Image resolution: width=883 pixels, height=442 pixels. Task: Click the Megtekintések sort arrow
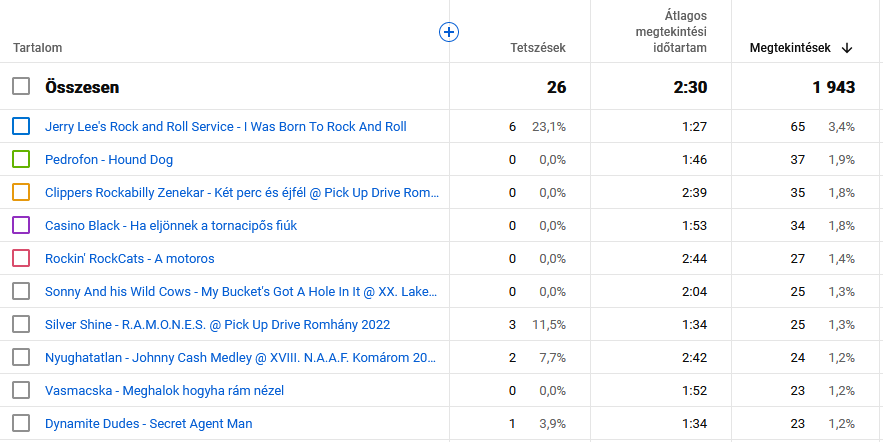(x=846, y=48)
